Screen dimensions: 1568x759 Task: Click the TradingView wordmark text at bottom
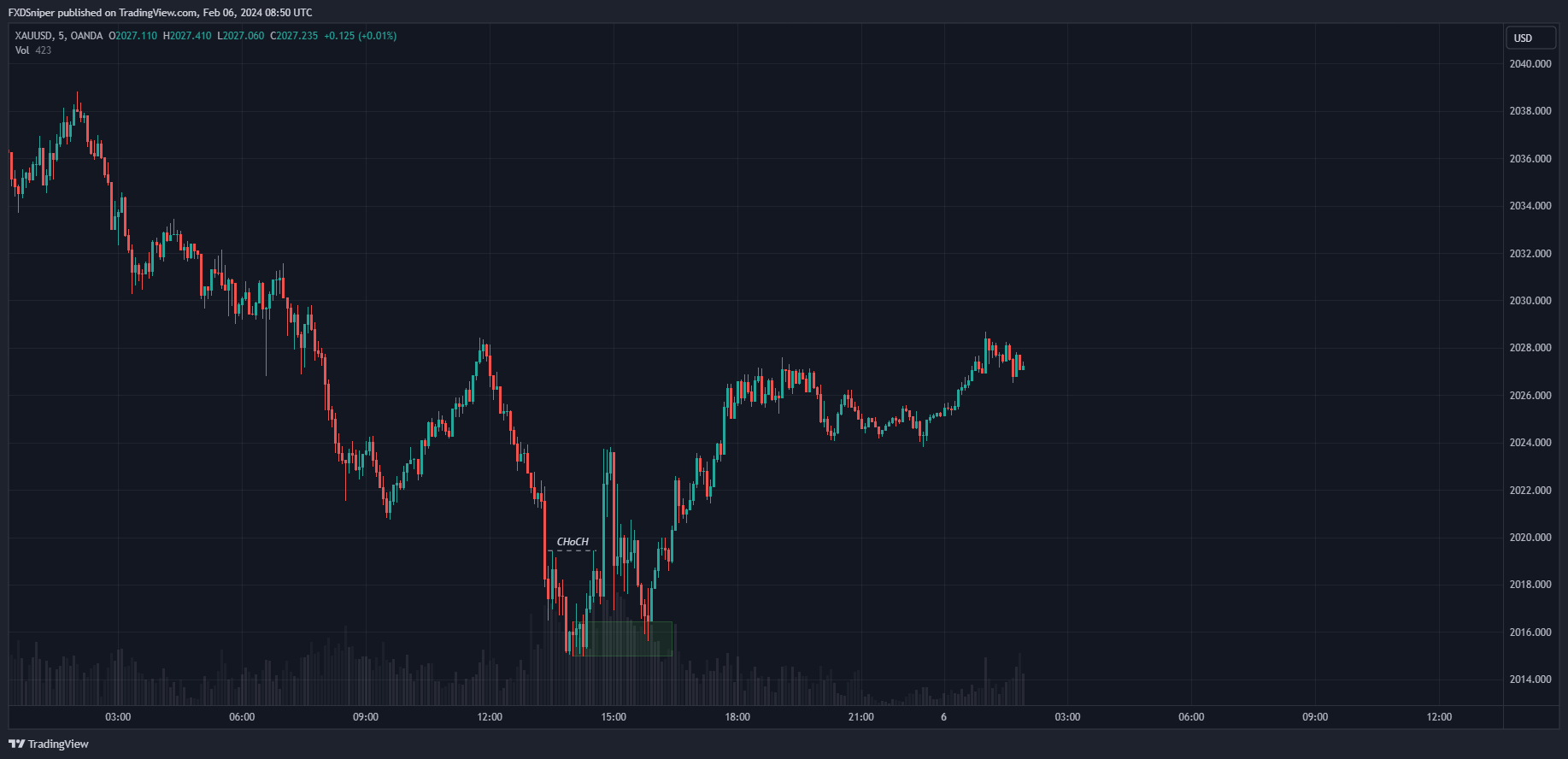[58, 744]
